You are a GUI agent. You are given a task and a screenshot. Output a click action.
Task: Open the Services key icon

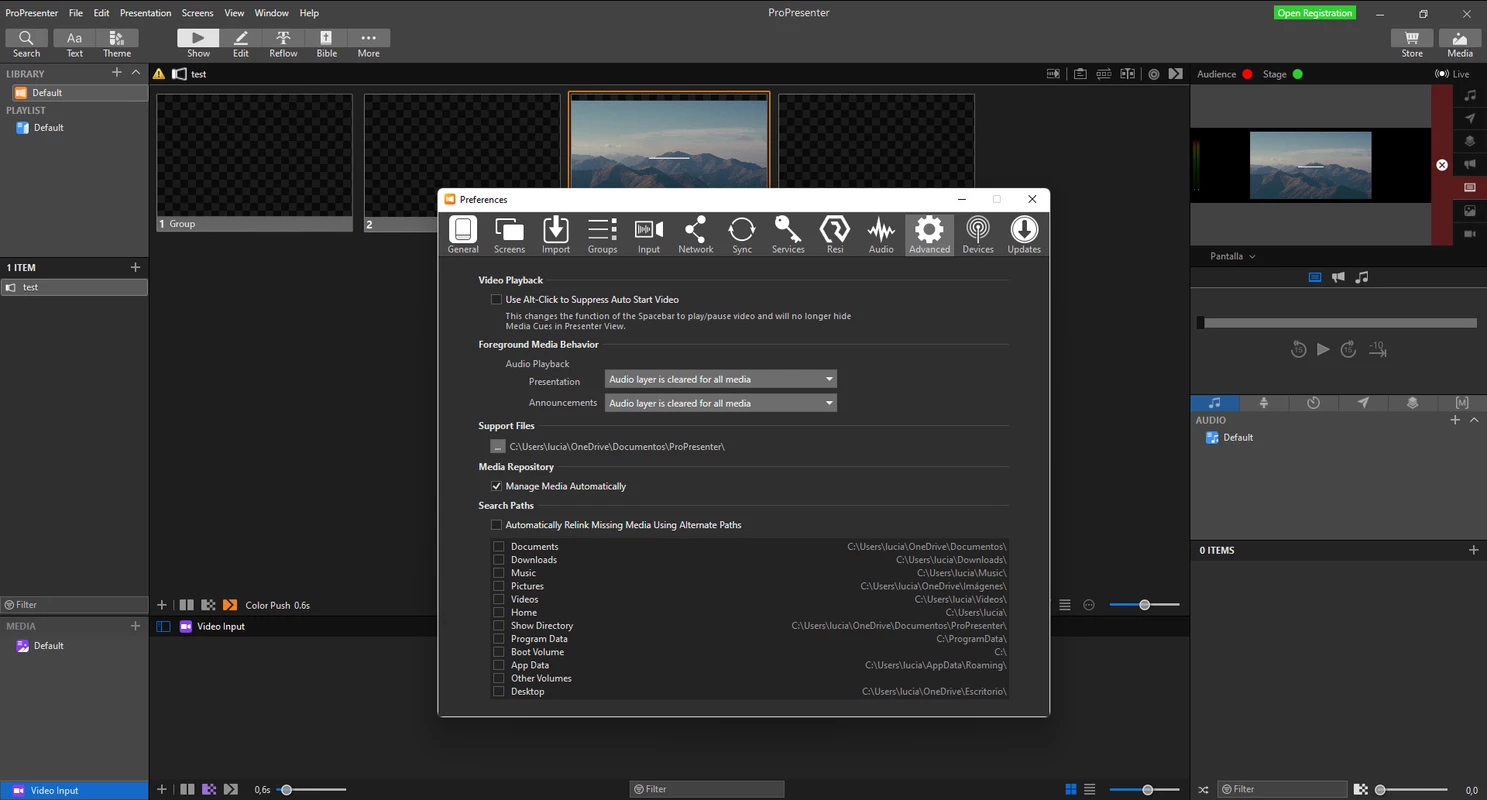(x=788, y=235)
